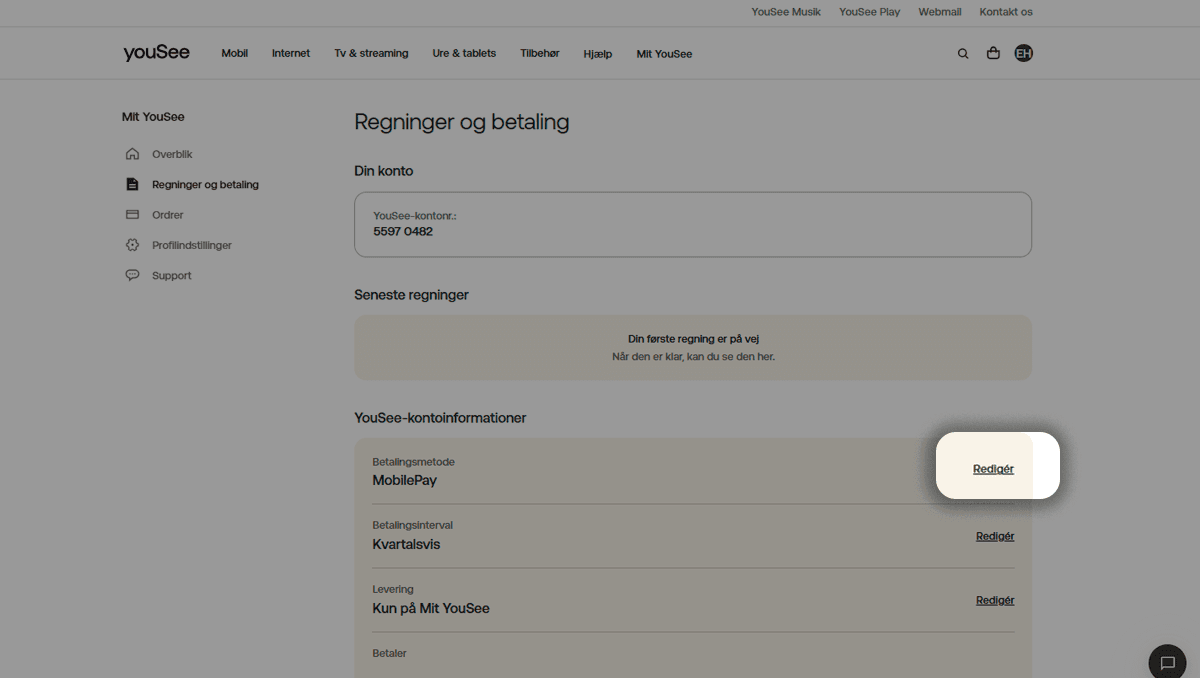This screenshot has height=678, width=1200.
Task: Edit the Betalingsinterval Kvartalsvis setting
Action: point(995,536)
